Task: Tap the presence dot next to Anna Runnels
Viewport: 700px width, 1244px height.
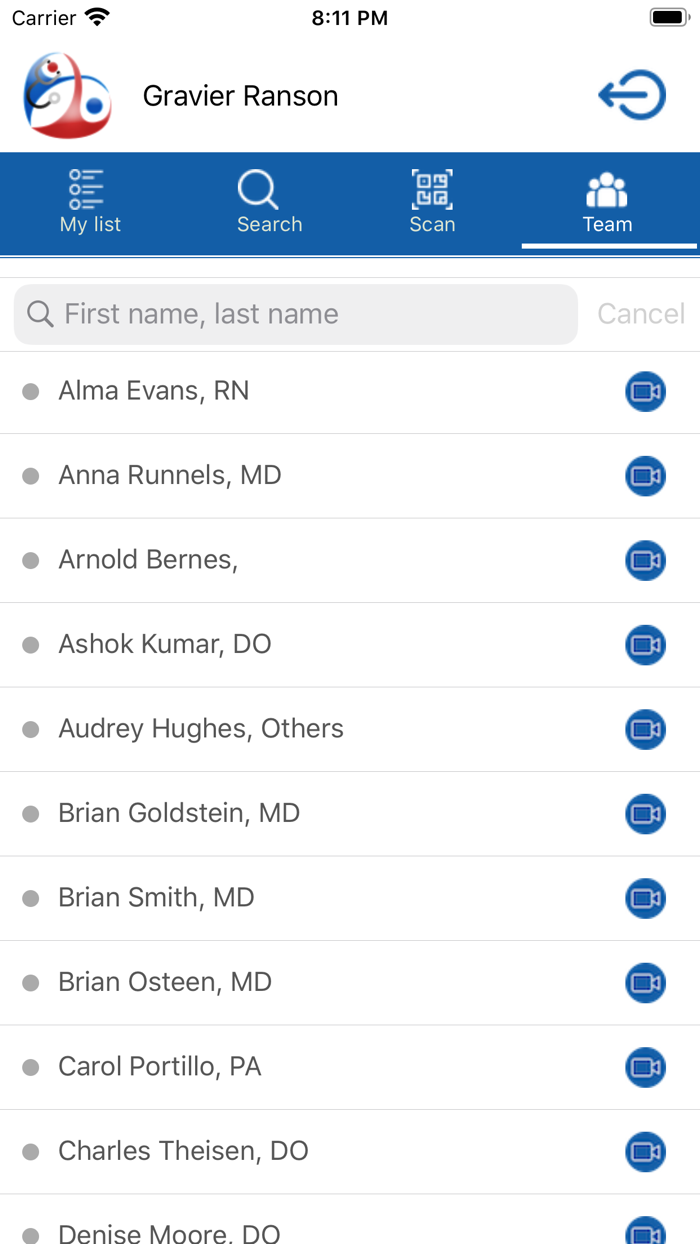Action: [31, 475]
